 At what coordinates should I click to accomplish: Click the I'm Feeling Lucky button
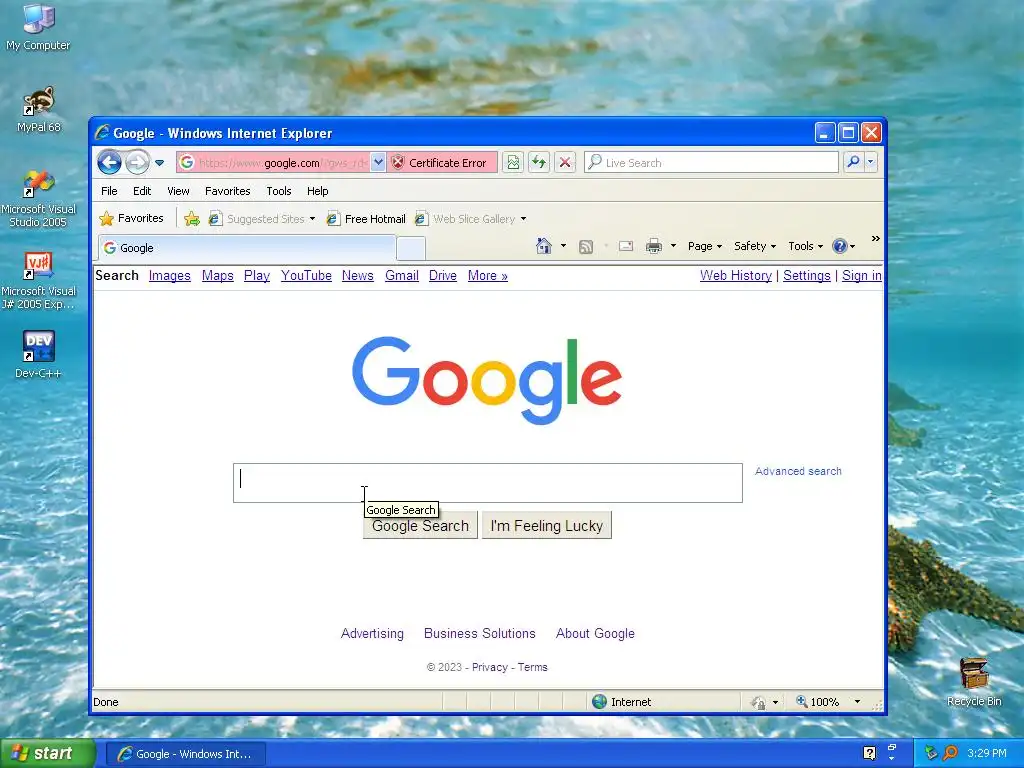547,526
